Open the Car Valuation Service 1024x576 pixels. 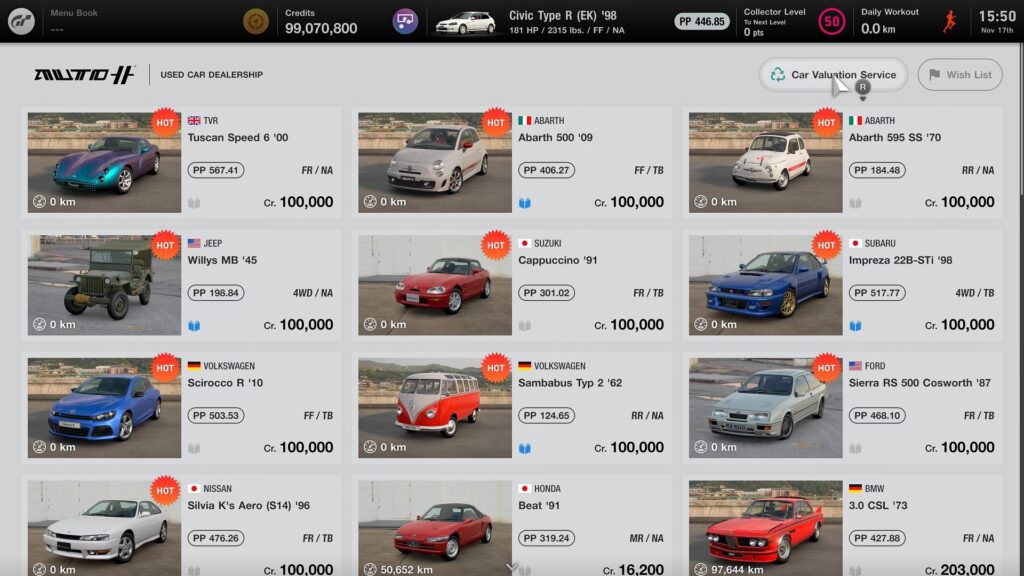[833, 74]
